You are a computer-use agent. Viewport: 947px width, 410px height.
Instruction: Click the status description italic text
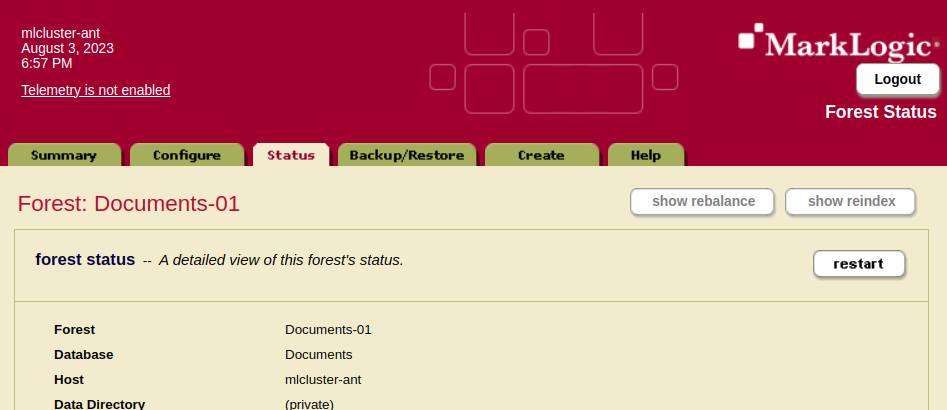[281, 260]
